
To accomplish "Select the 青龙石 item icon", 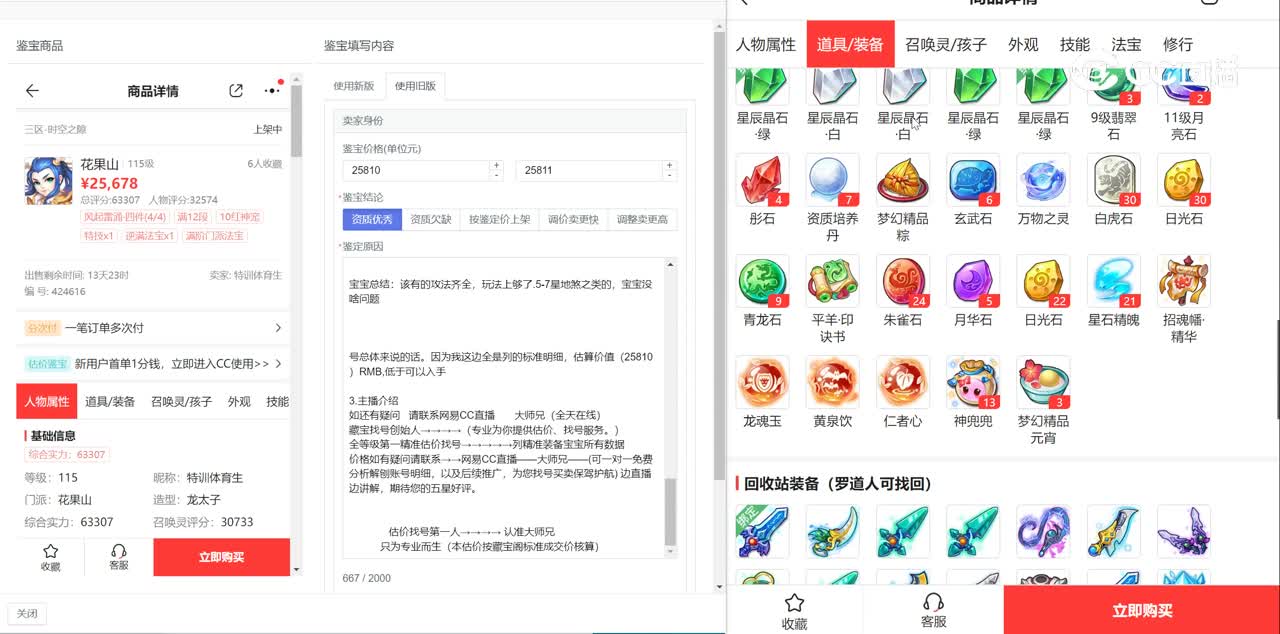I will (x=762, y=281).
